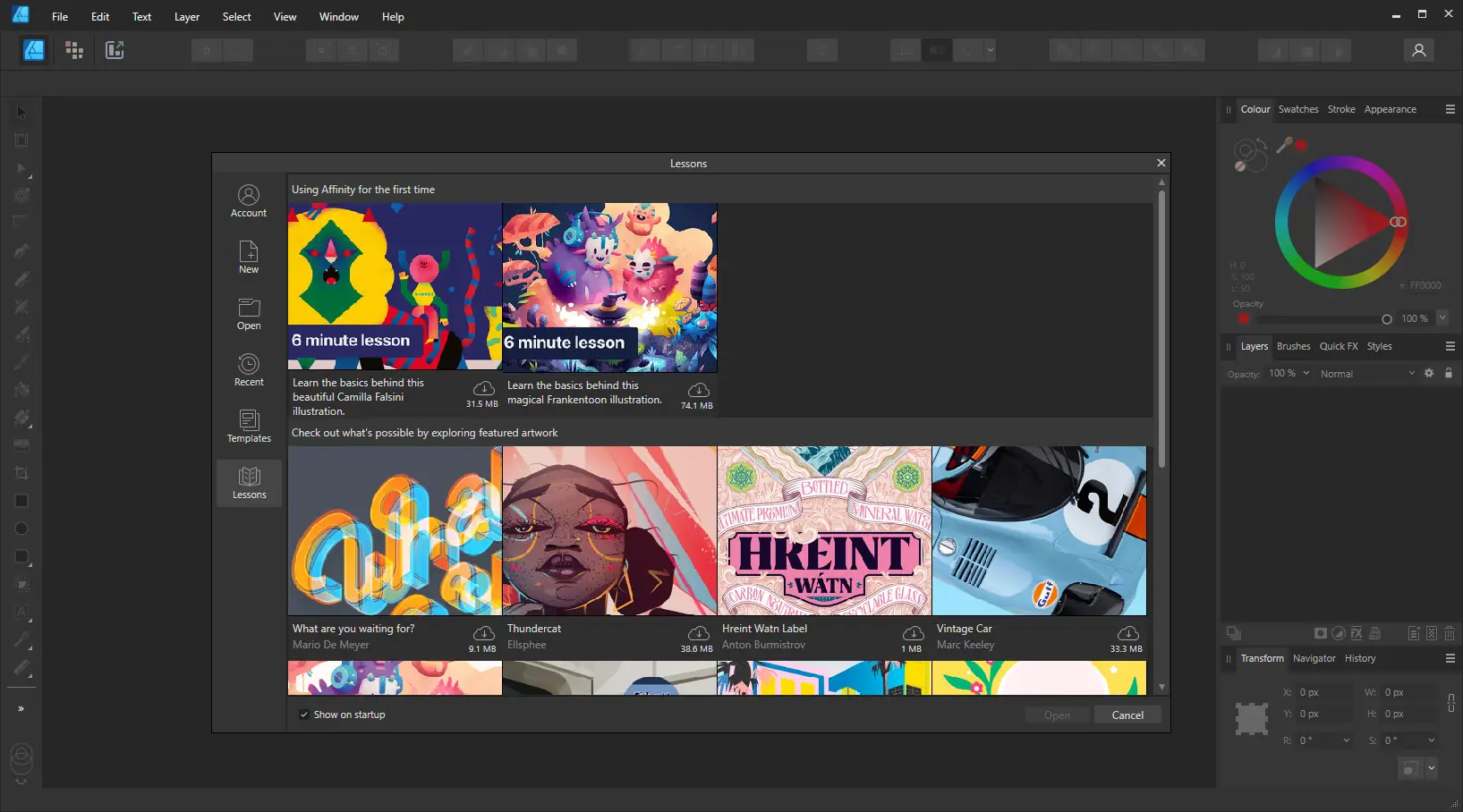
Task: Select the no-fill colour selector circle
Action: tap(1240, 166)
